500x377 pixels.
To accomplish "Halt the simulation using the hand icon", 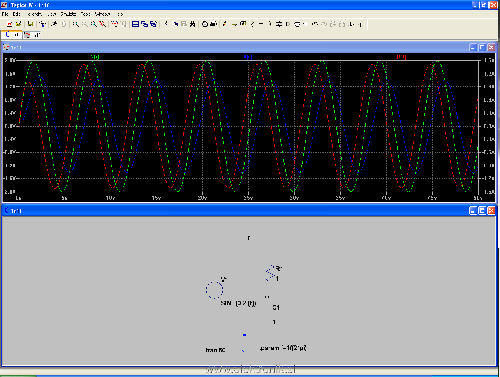I will click(x=64, y=24).
